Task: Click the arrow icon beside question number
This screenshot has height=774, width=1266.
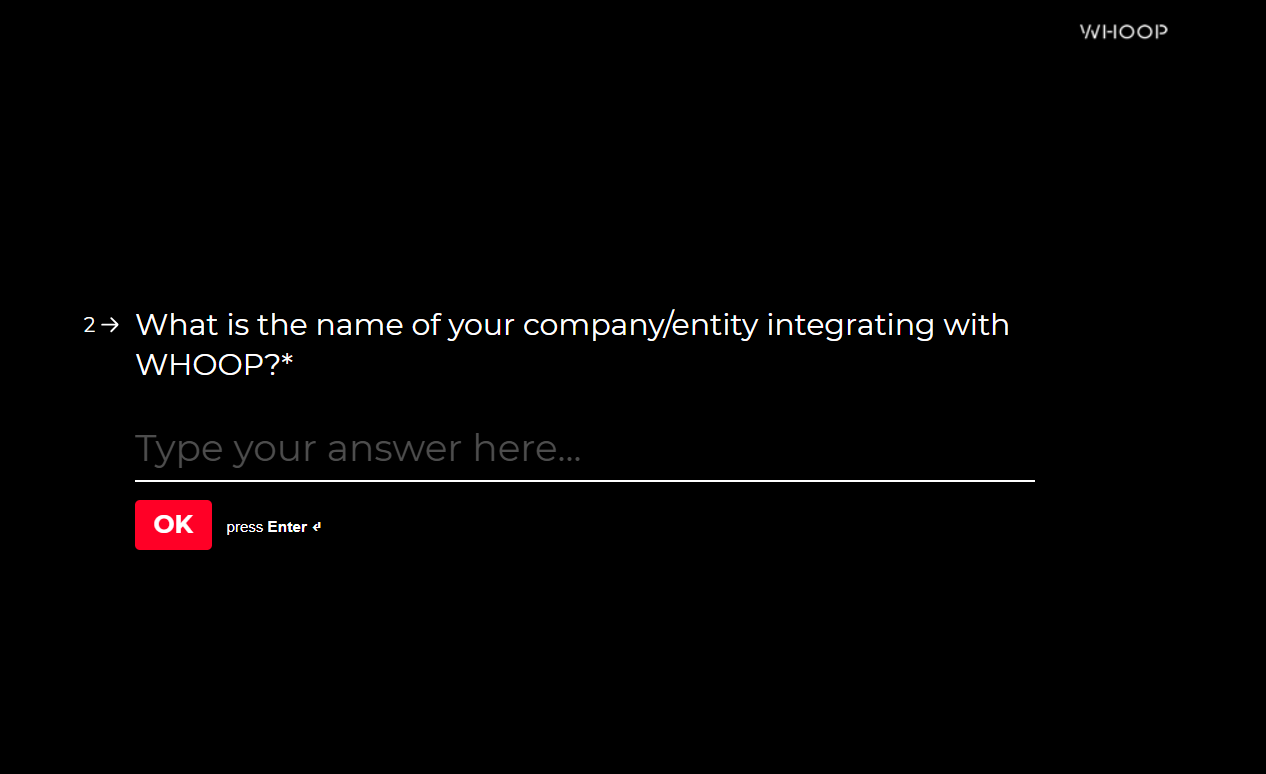Action: tap(110, 325)
